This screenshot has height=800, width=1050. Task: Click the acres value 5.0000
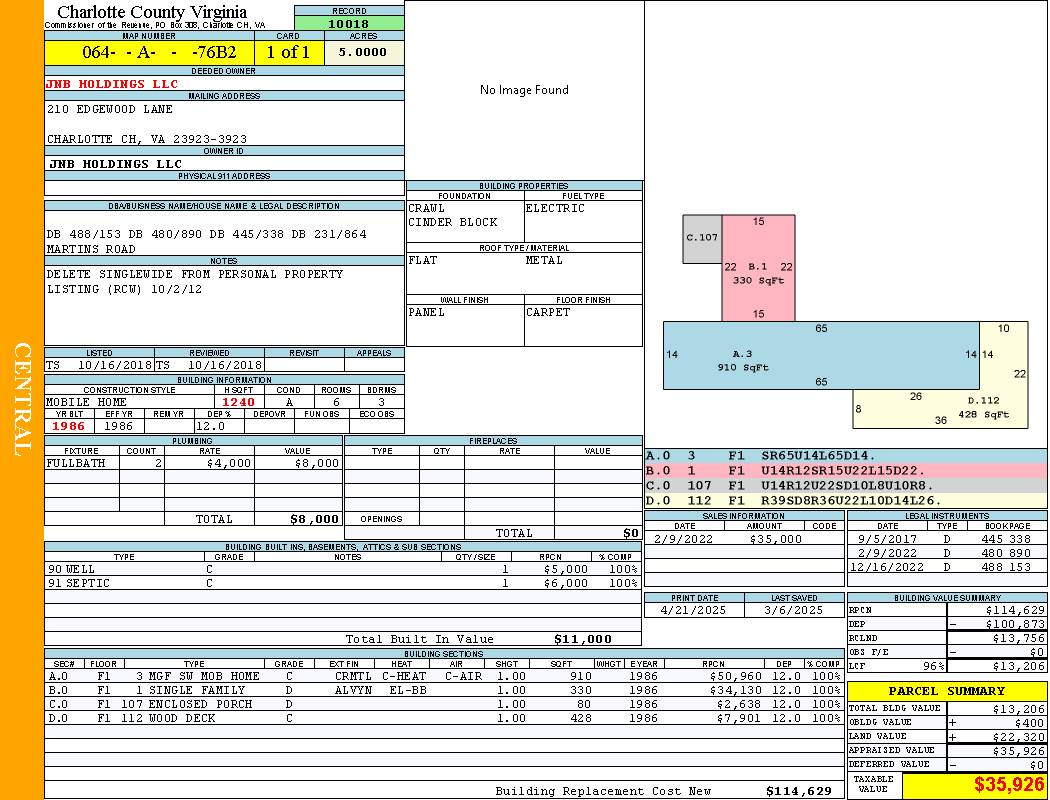363,52
